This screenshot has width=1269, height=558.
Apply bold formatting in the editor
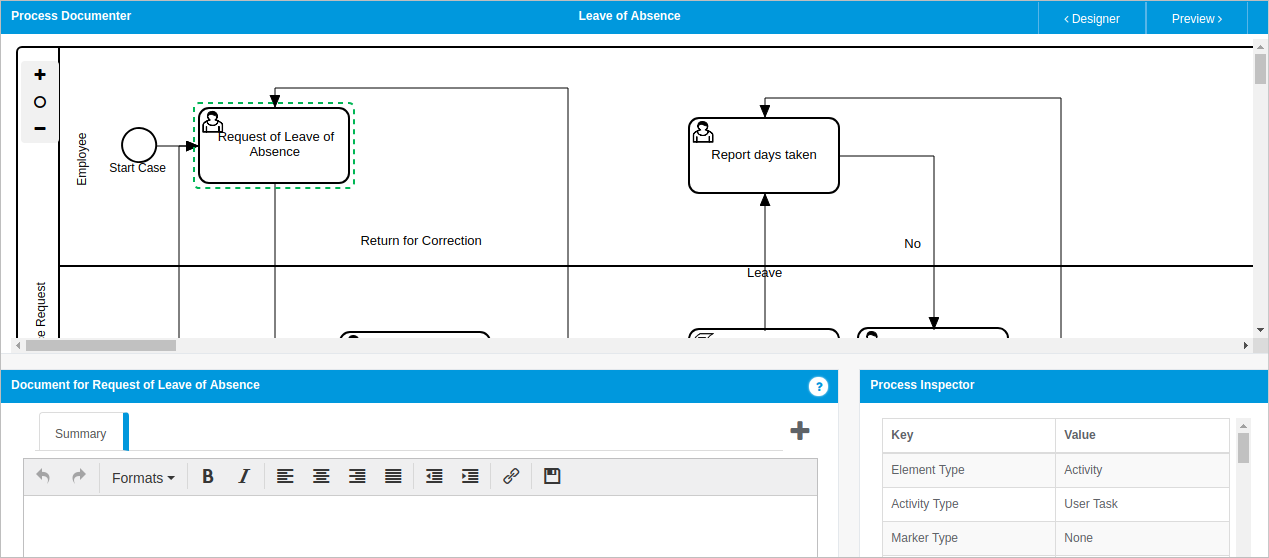[208, 477]
